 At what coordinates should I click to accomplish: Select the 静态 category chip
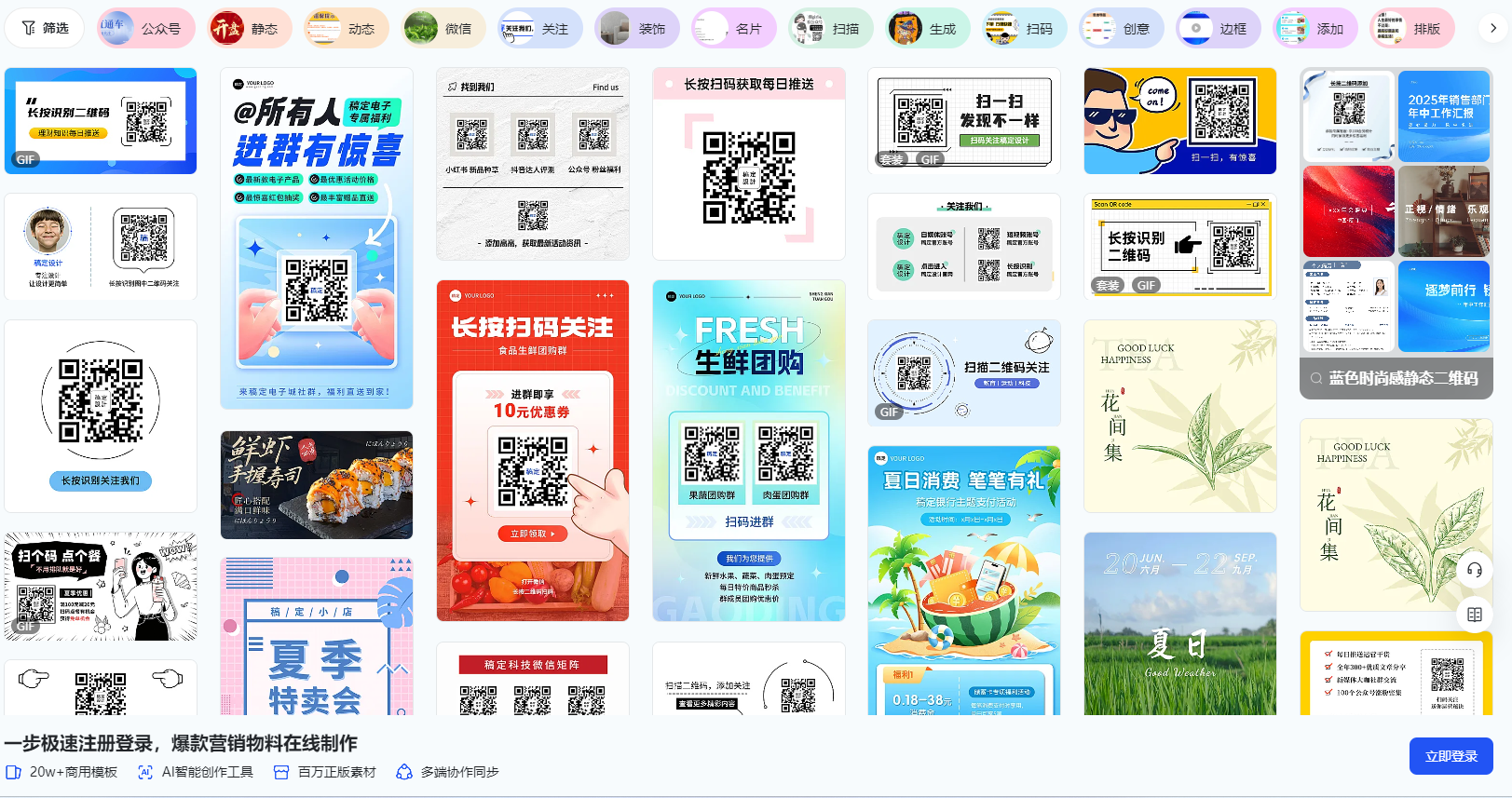pyautogui.click(x=249, y=28)
